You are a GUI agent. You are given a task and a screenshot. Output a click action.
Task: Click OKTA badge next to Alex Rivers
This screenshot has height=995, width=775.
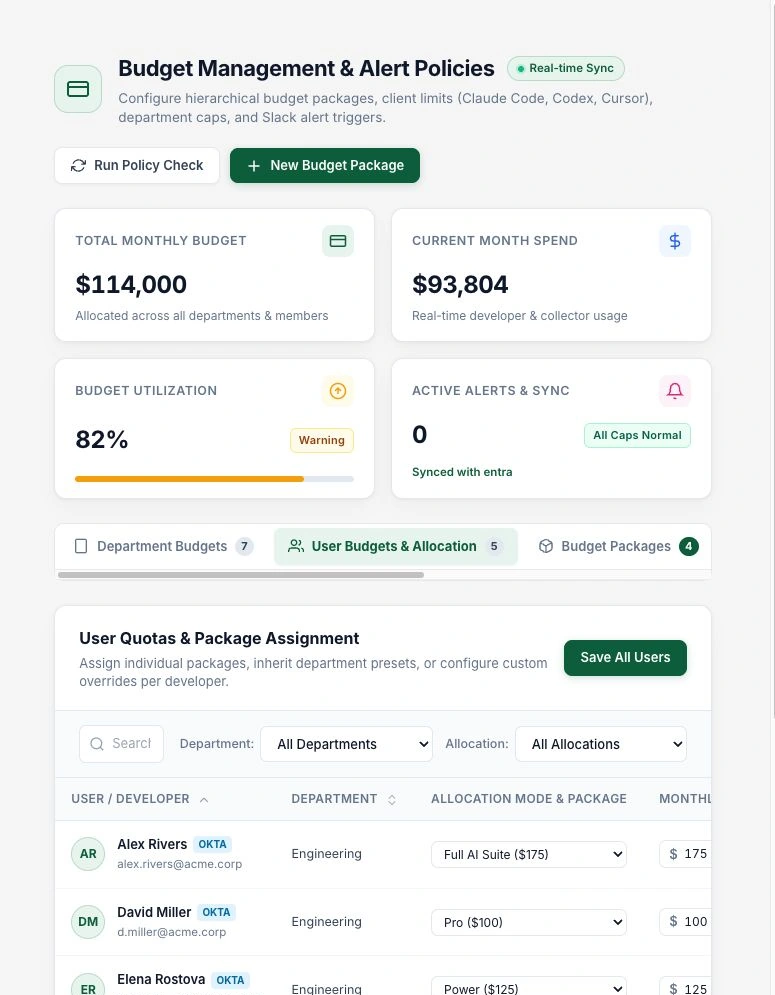212,845
